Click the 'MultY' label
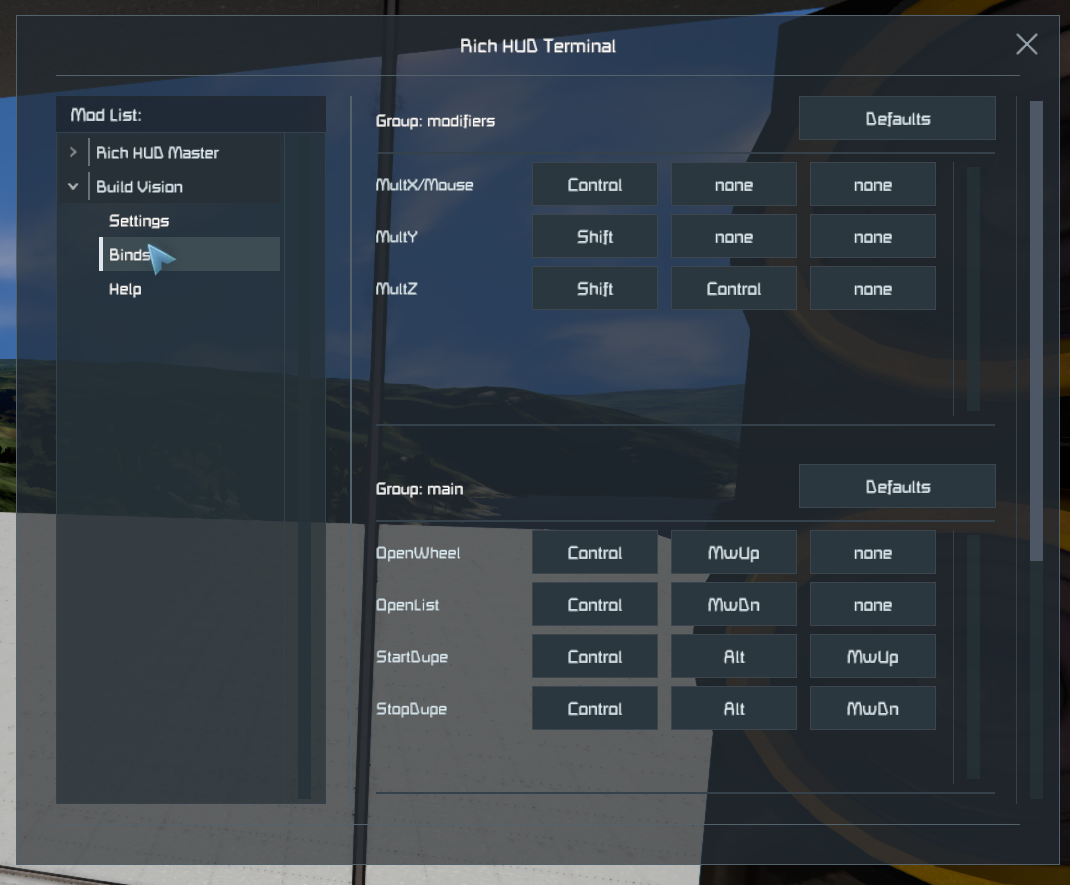The image size is (1070, 885). click(x=396, y=236)
